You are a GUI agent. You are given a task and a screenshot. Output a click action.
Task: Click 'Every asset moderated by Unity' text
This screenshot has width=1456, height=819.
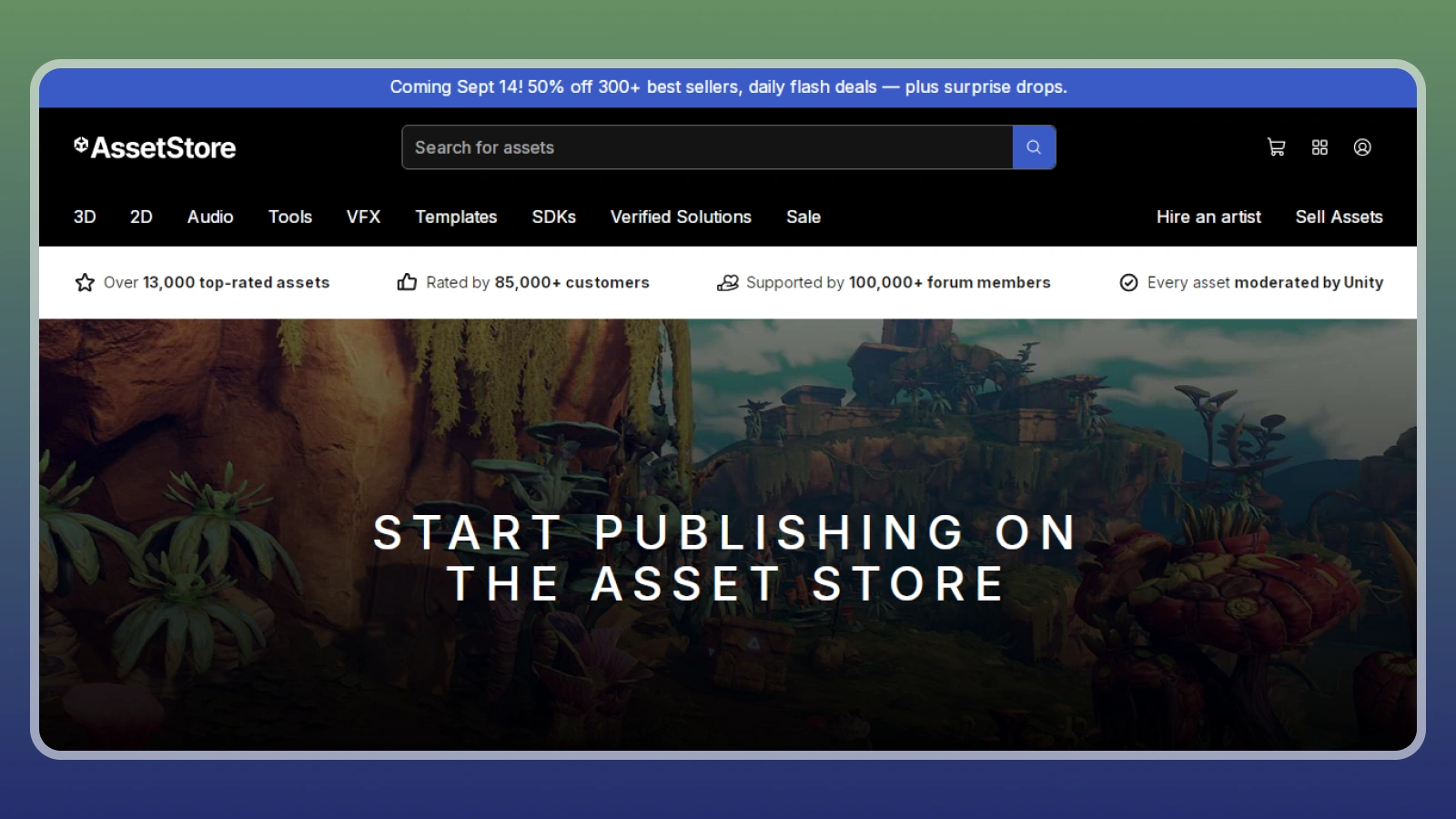[x=1265, y=282]
